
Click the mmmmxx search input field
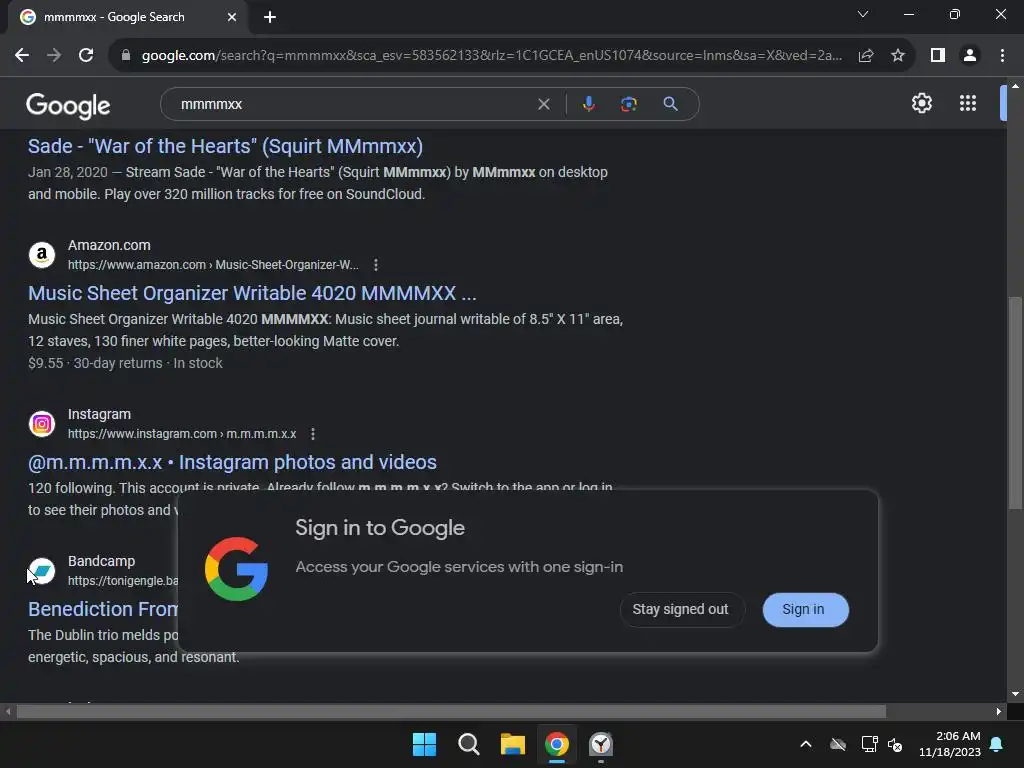pyautogui.click(x=353, y=104)
